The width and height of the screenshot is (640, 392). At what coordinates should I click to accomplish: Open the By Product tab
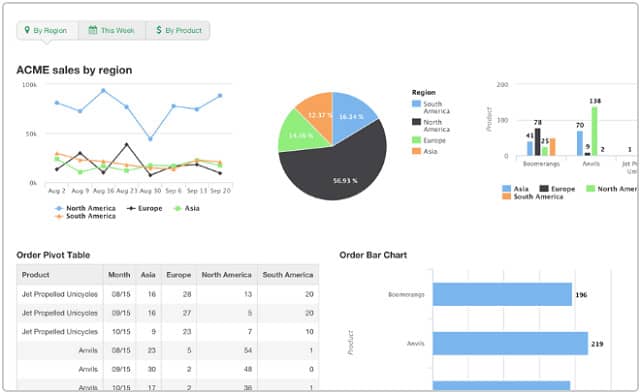pos(178,30)
